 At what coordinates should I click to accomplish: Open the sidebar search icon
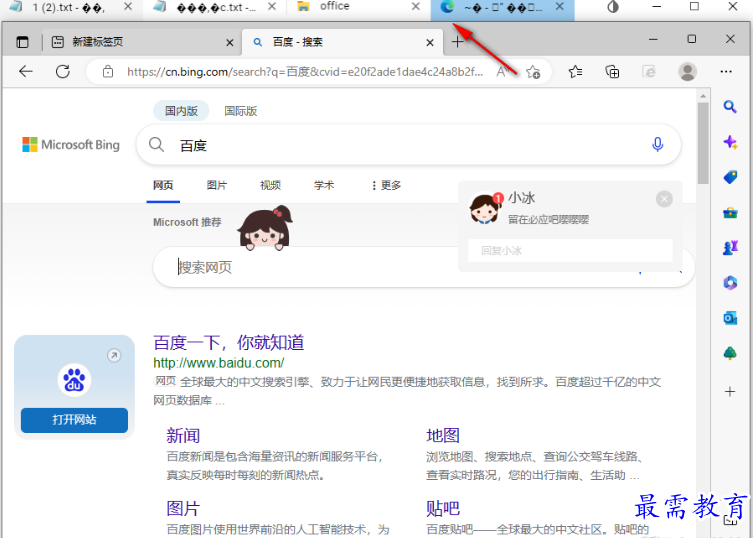click(x=730, y=107)
